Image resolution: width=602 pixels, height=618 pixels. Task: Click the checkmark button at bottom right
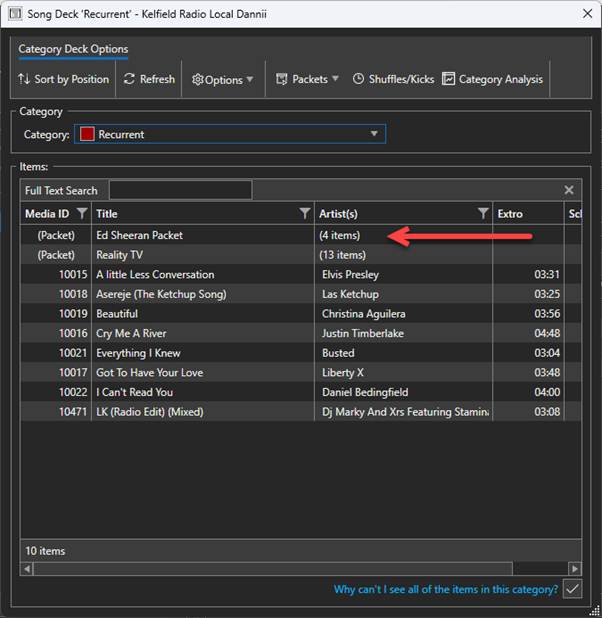(572, 589)
